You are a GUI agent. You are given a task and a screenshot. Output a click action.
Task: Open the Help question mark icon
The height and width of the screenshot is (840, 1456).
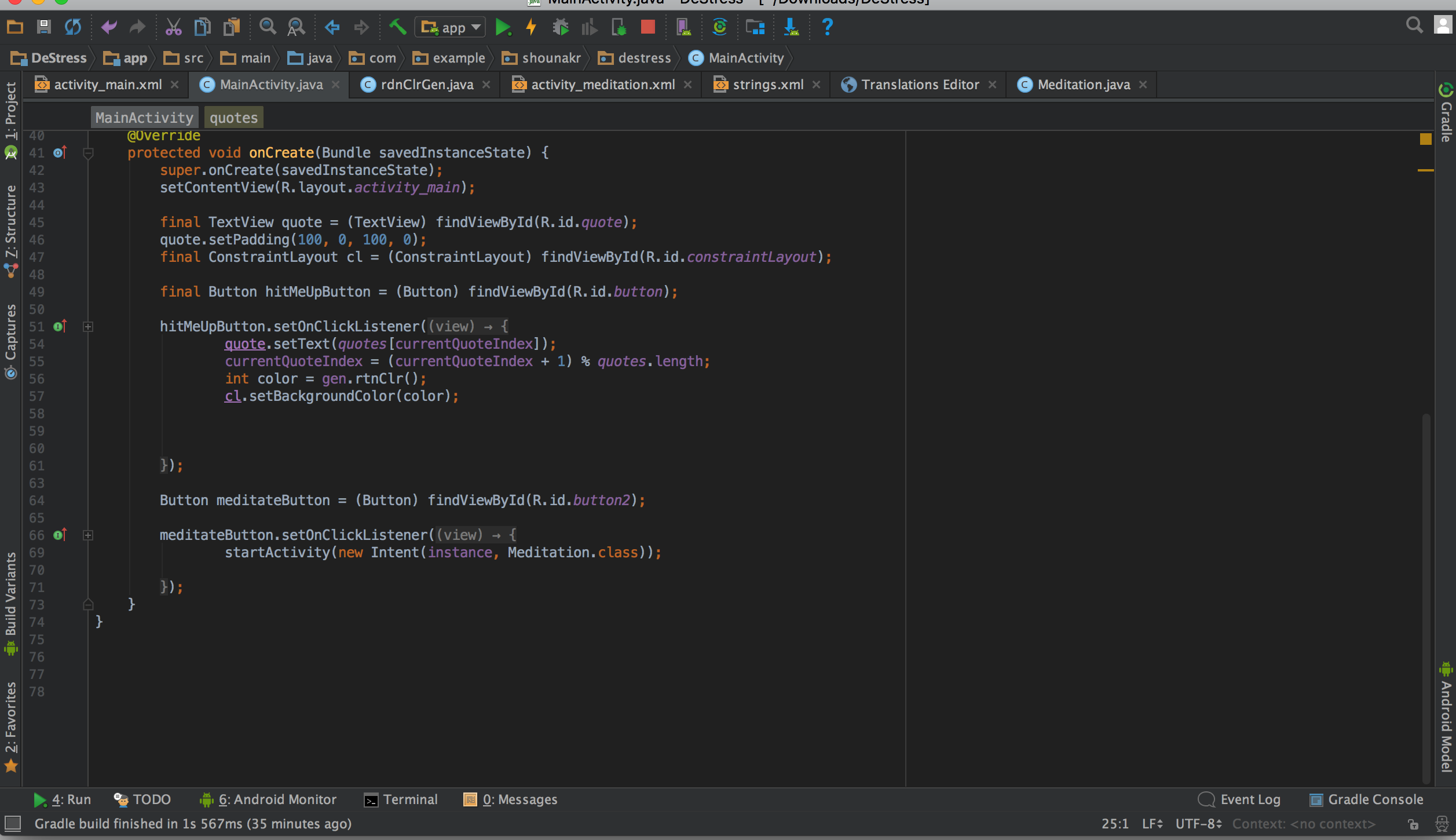(827, 27)
